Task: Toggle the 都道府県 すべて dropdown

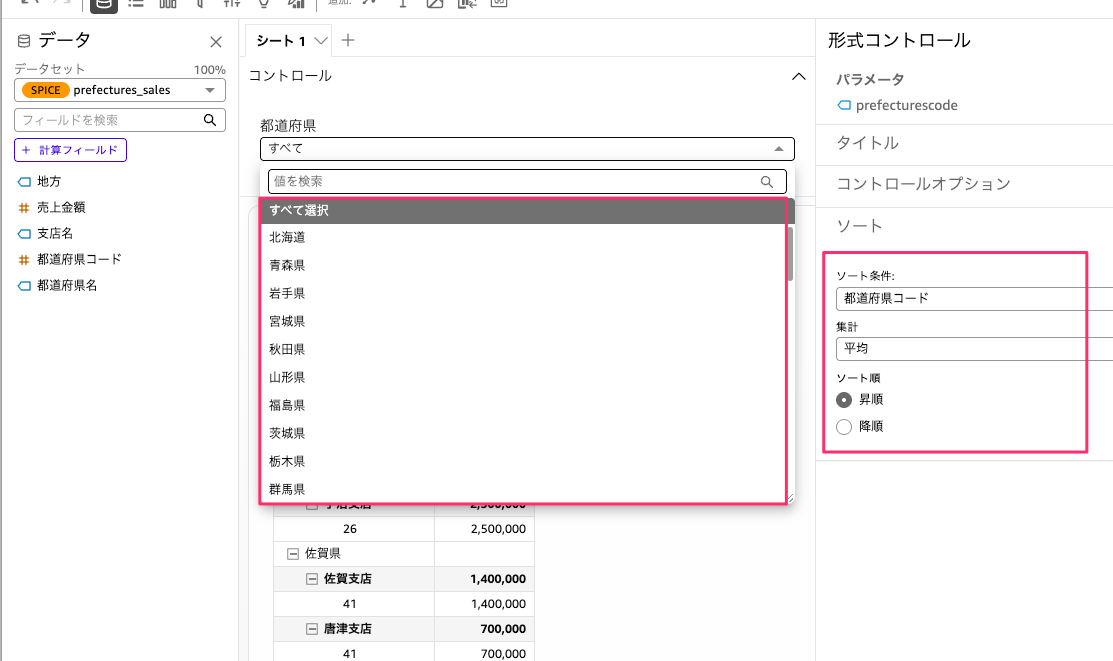Action: coord(527,148)
